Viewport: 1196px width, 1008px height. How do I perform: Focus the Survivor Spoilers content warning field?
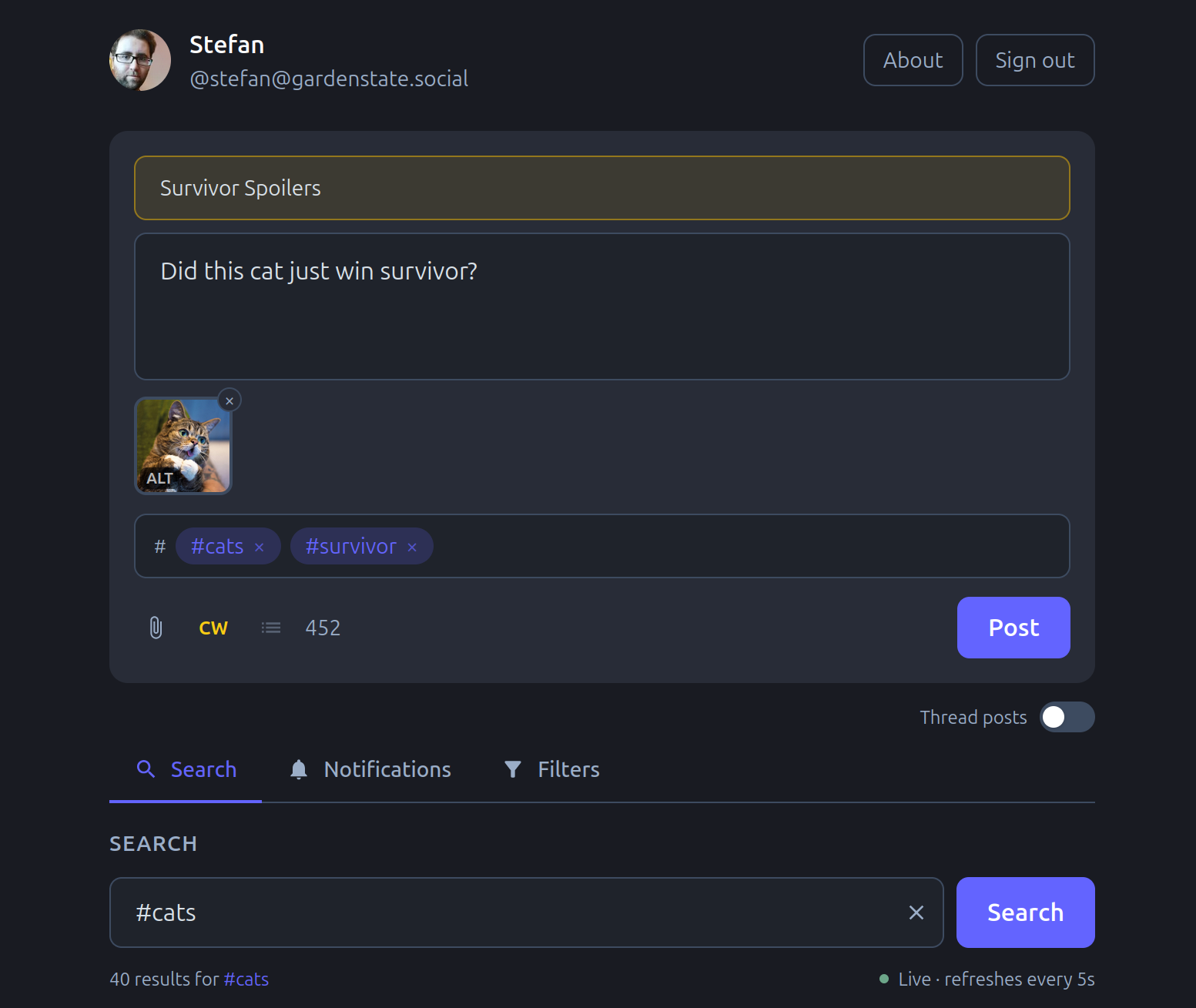click(x=601, y=187)
